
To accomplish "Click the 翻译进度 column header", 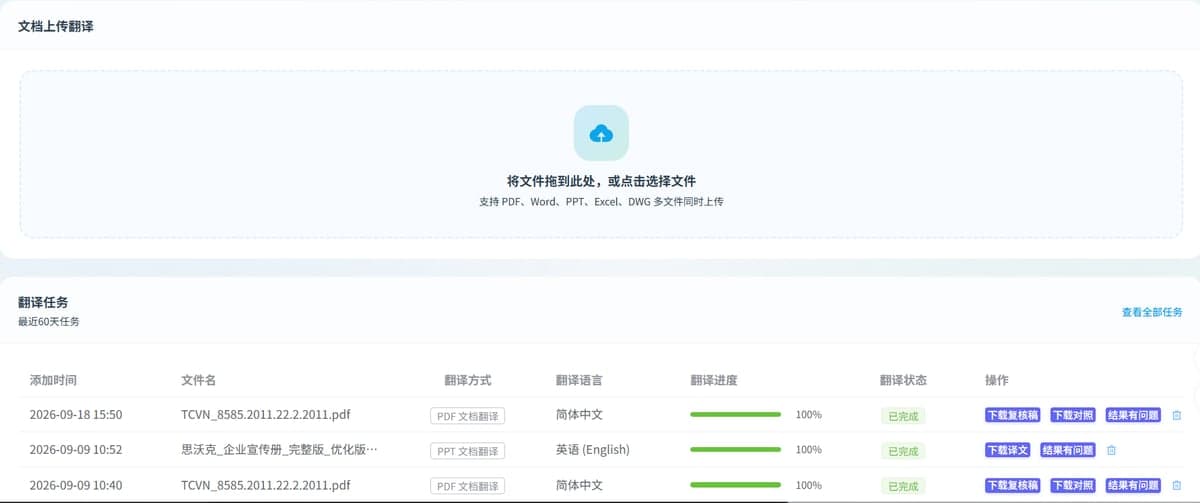I will [714, 380].
